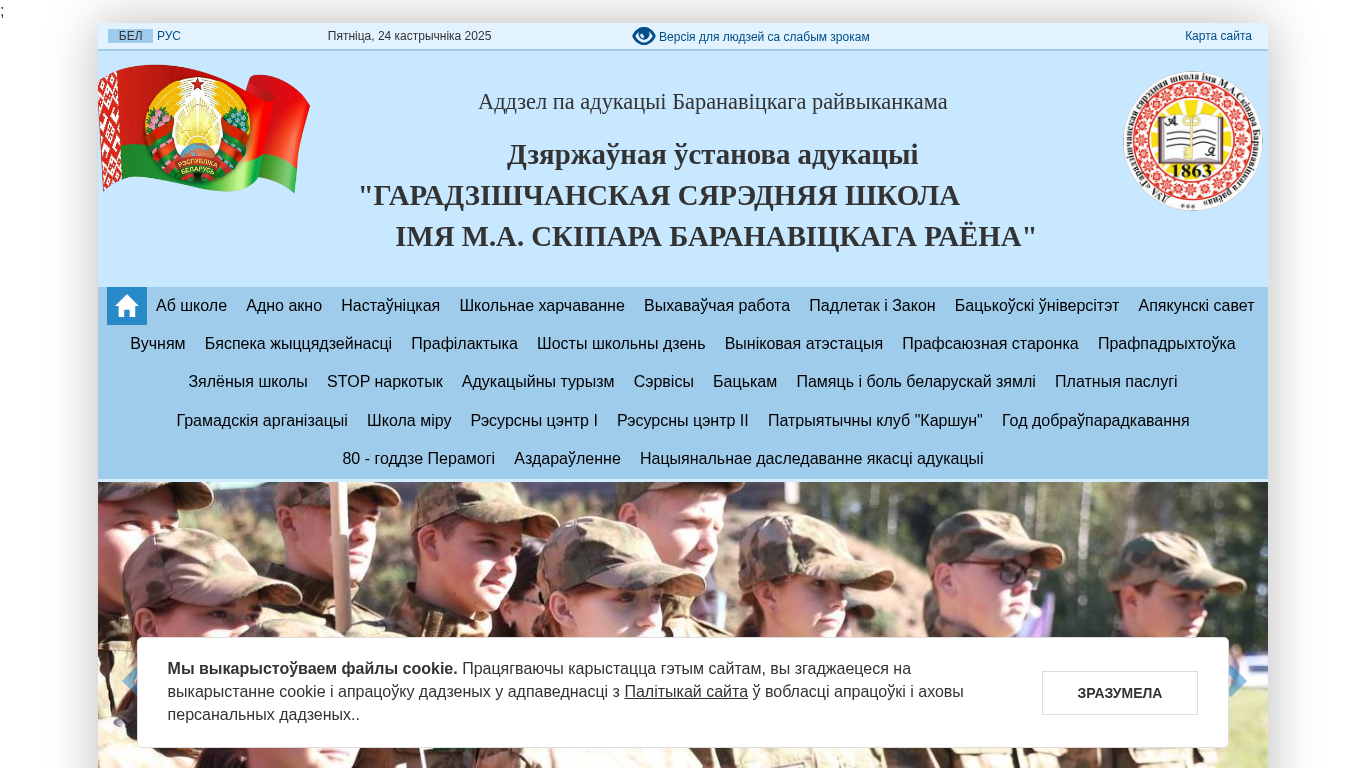
Task: Open Шосты школьны дзень menu item
Action: (621, 344)
